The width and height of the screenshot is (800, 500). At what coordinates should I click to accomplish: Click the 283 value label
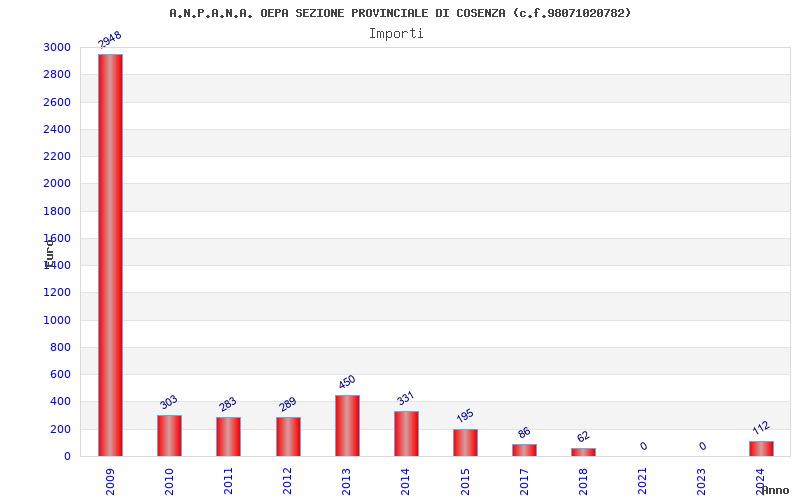click(x=228, y=404)
